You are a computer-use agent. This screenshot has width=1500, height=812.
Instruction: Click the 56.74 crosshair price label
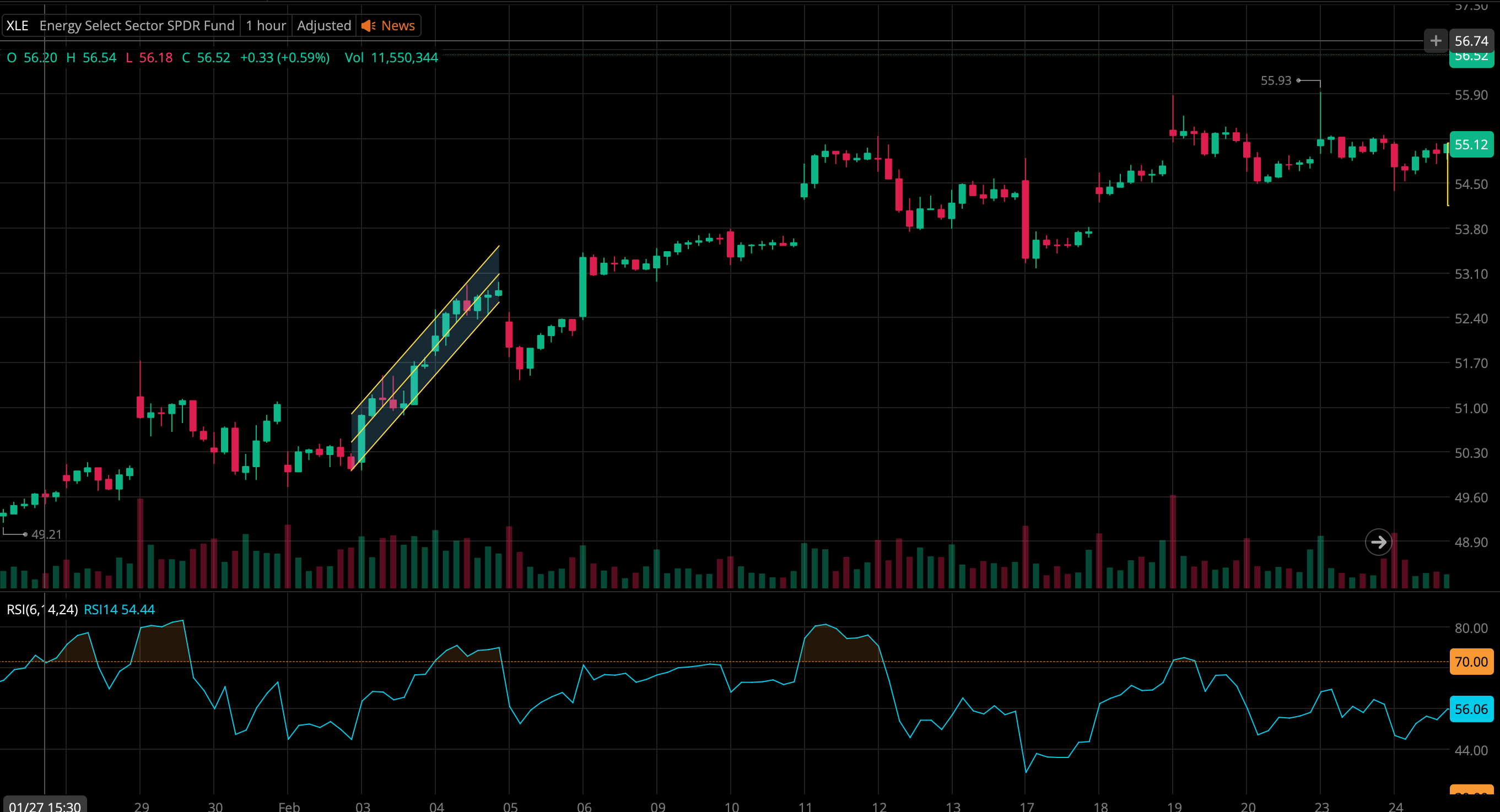[1471, 41]
